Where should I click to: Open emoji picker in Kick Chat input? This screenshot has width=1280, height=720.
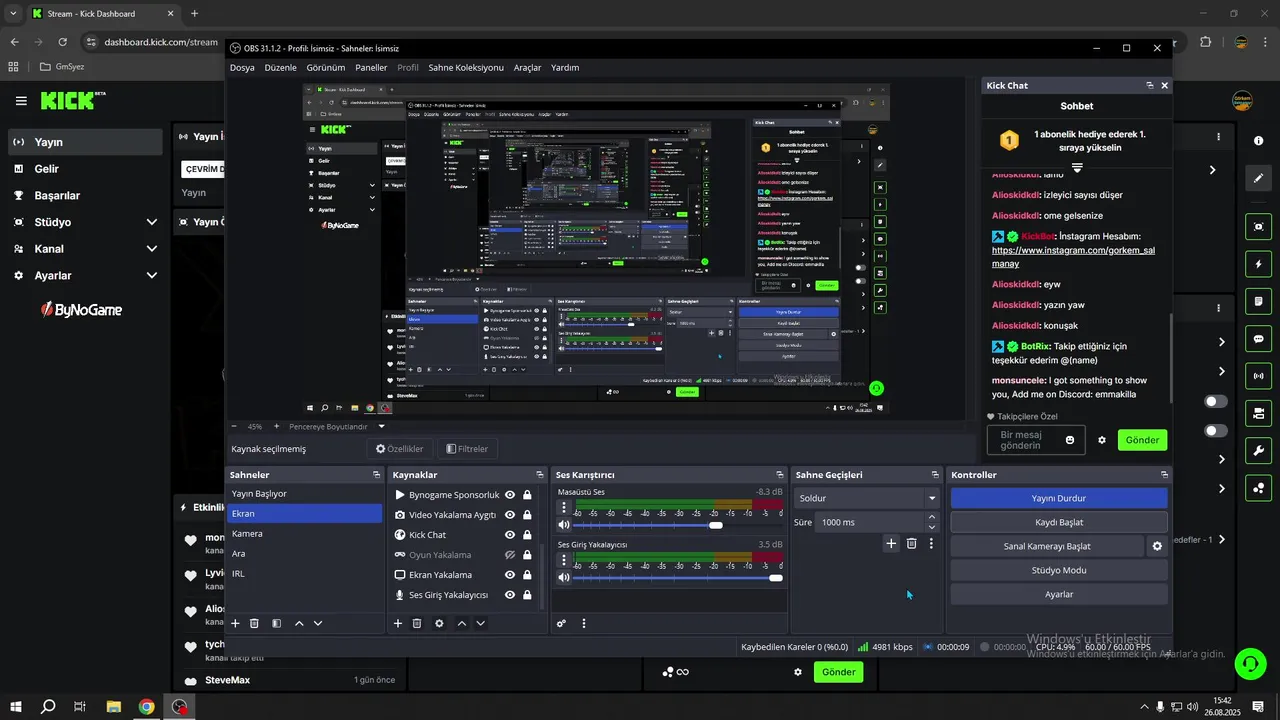[1070, 440]
